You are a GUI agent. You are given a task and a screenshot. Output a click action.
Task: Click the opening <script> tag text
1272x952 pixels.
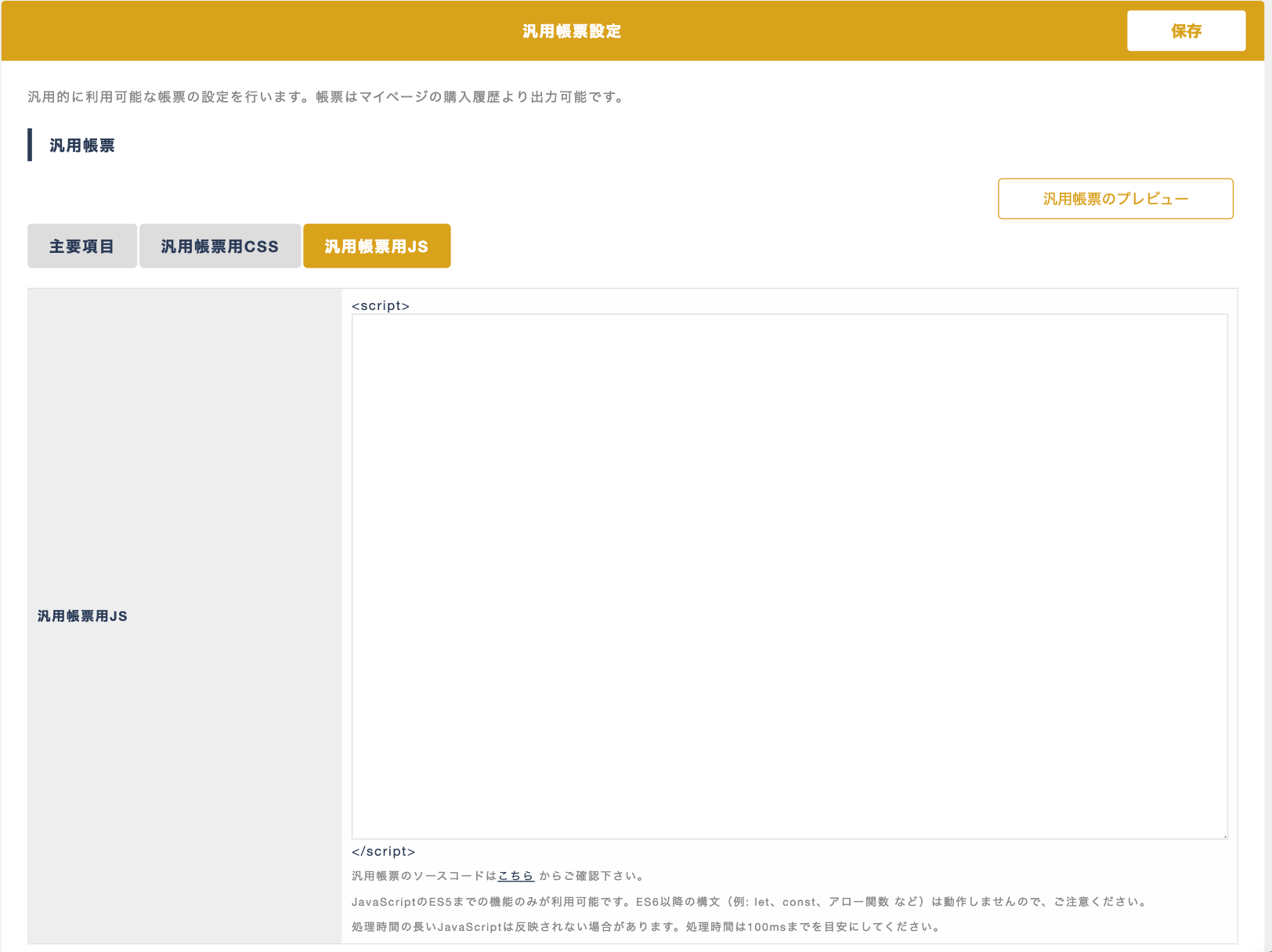pos(381,305)
